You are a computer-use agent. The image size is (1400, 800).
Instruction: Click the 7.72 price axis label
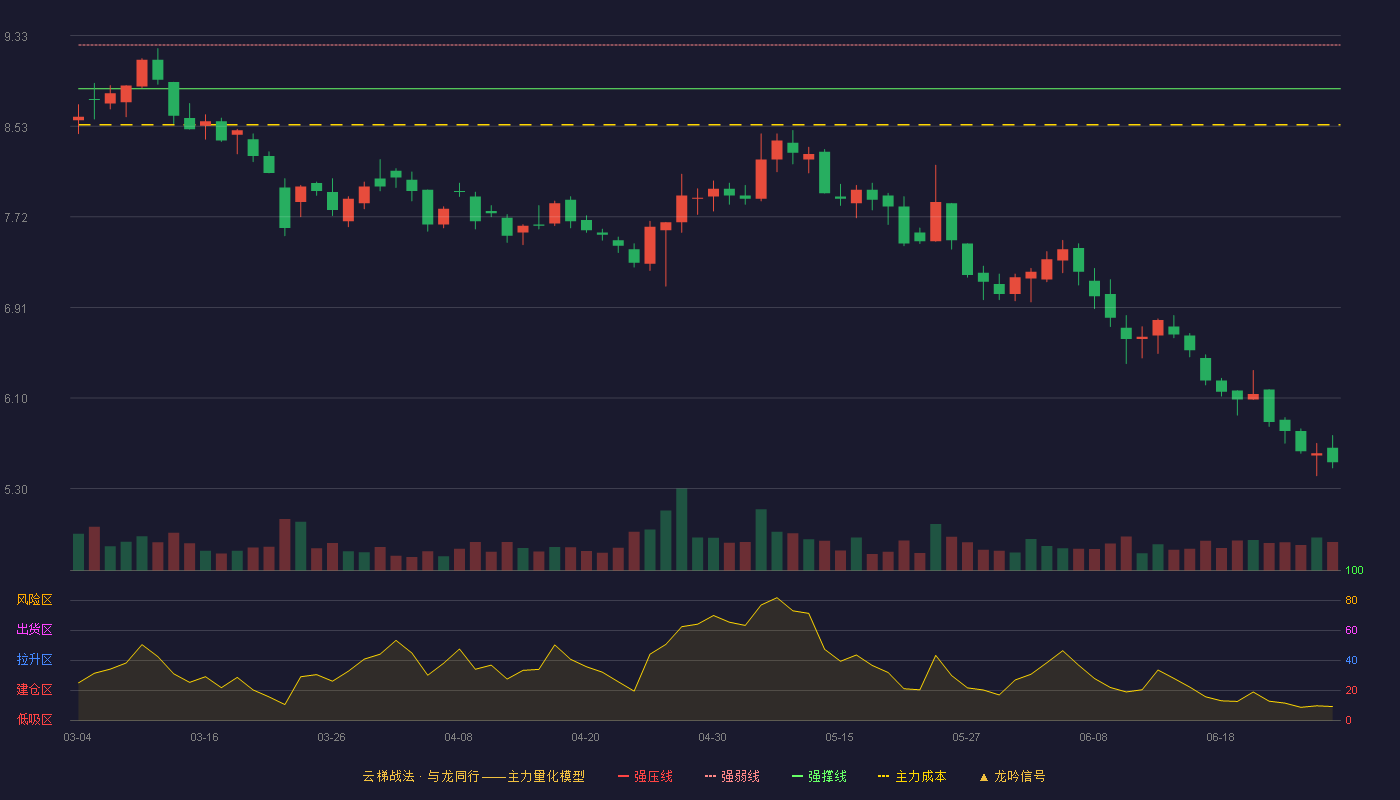16,218
